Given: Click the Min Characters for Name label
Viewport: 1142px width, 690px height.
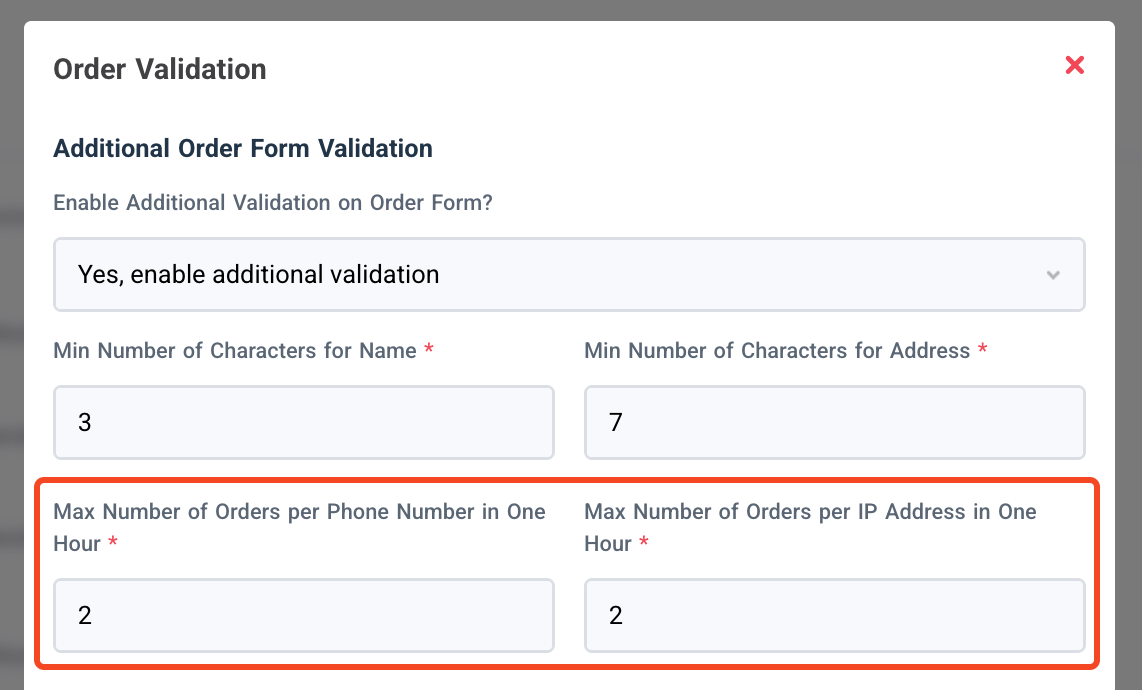Looking at the screenshot, I should [235, 350].
